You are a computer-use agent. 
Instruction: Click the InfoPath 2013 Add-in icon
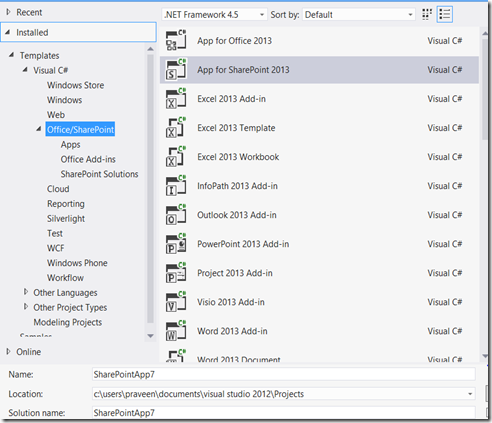click(176, 185)
